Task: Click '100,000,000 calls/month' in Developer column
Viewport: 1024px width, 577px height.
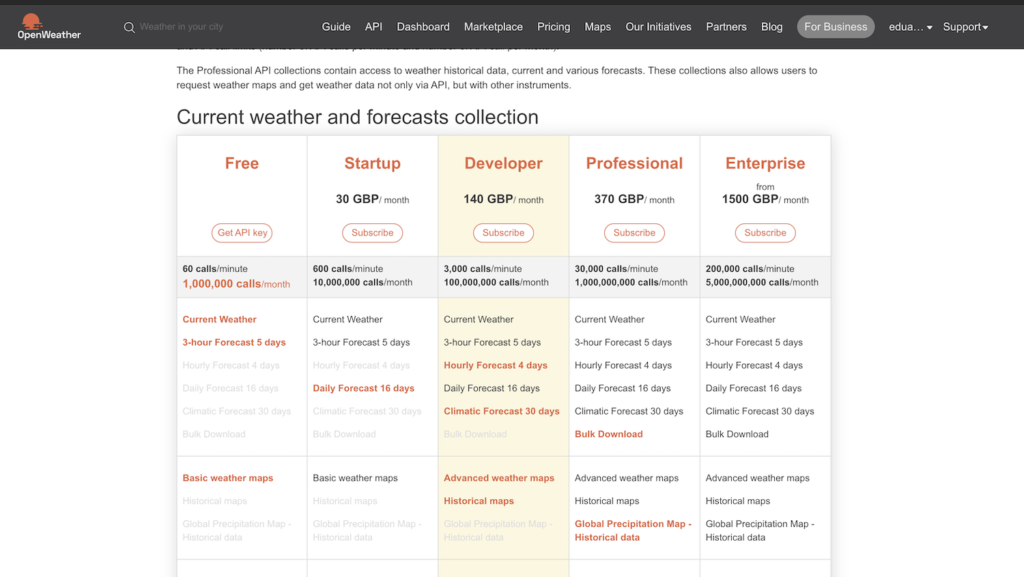Action: (x=496, y=283)
